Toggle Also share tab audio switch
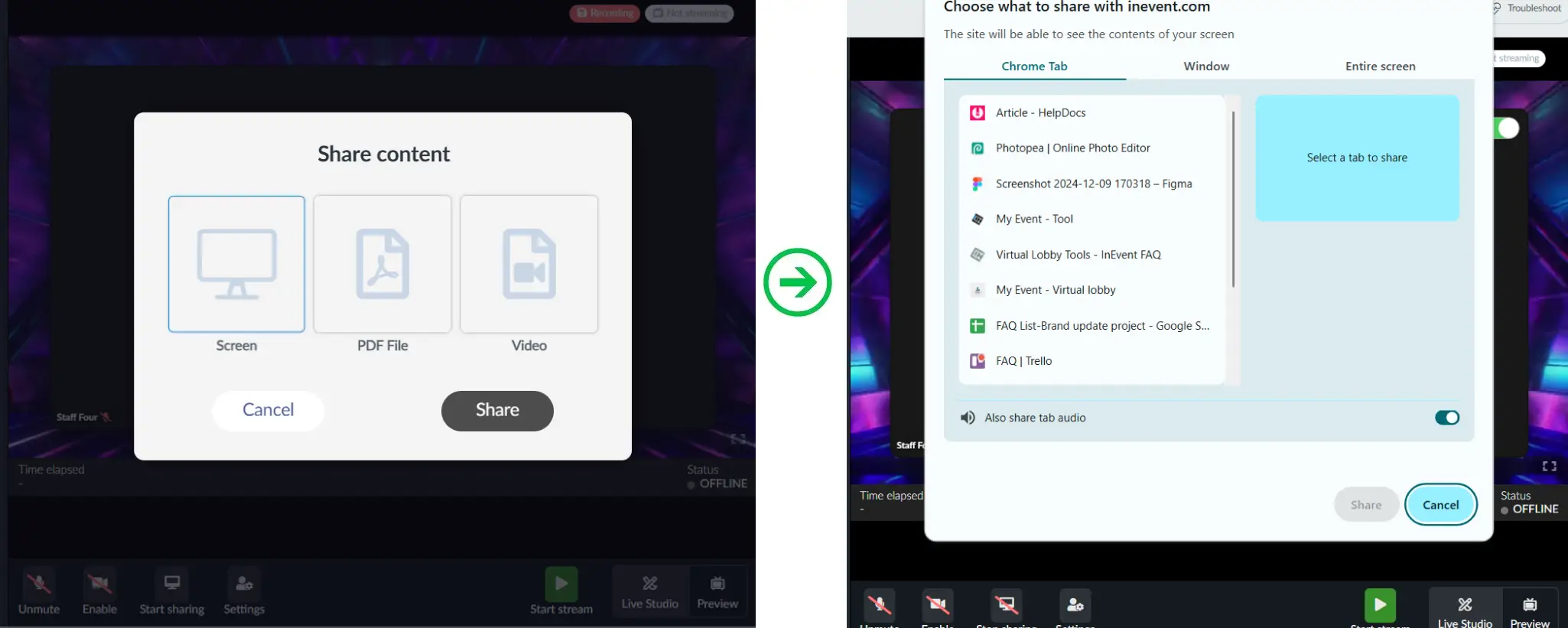The height and width of the screenshot is (628, 1568). point(1446,418)
